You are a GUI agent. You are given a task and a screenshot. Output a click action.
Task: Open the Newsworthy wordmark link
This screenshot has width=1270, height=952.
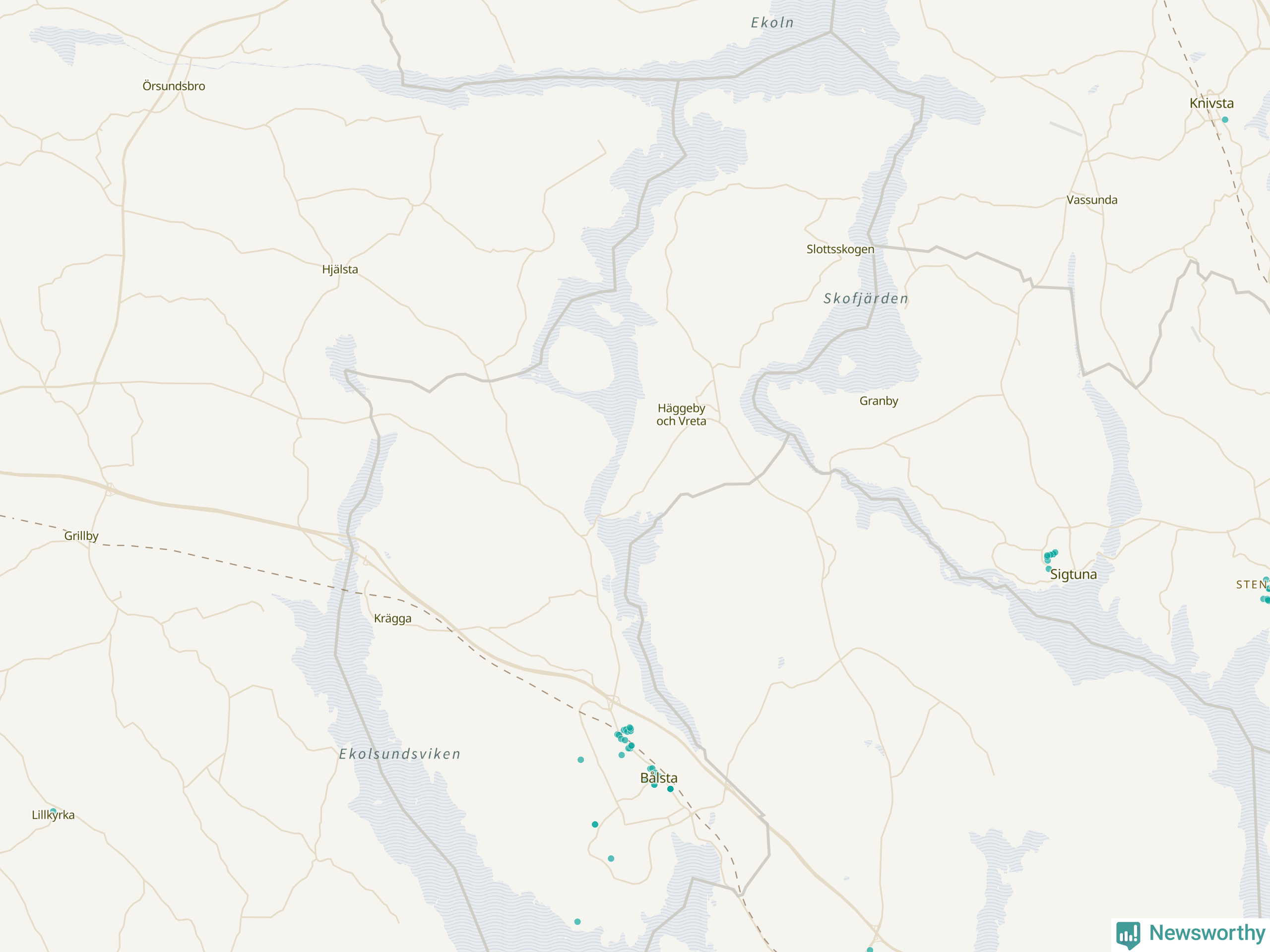(1207, 933)
